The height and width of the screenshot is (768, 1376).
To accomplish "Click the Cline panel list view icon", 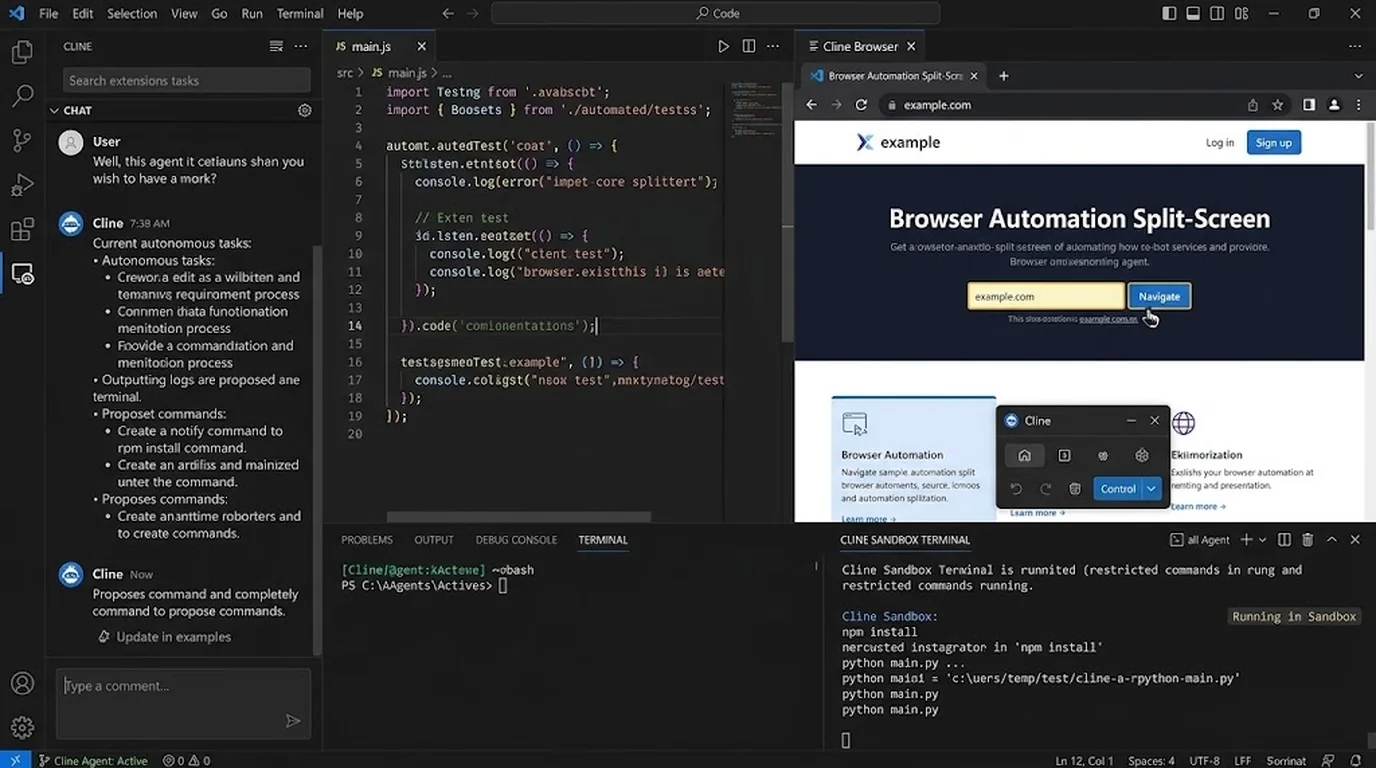I will pyautogui.click(x=276, y=46).
